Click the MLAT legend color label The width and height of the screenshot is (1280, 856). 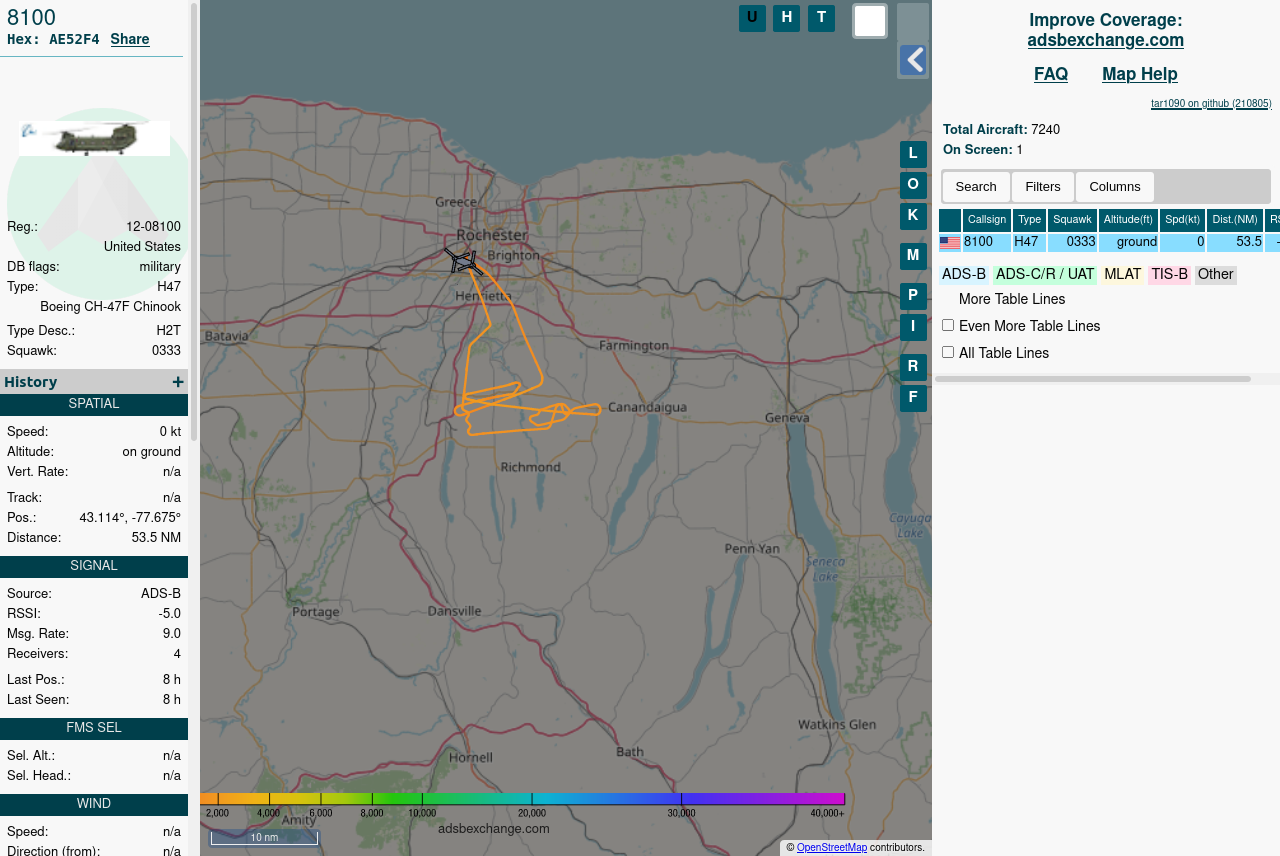point(1122,275)
